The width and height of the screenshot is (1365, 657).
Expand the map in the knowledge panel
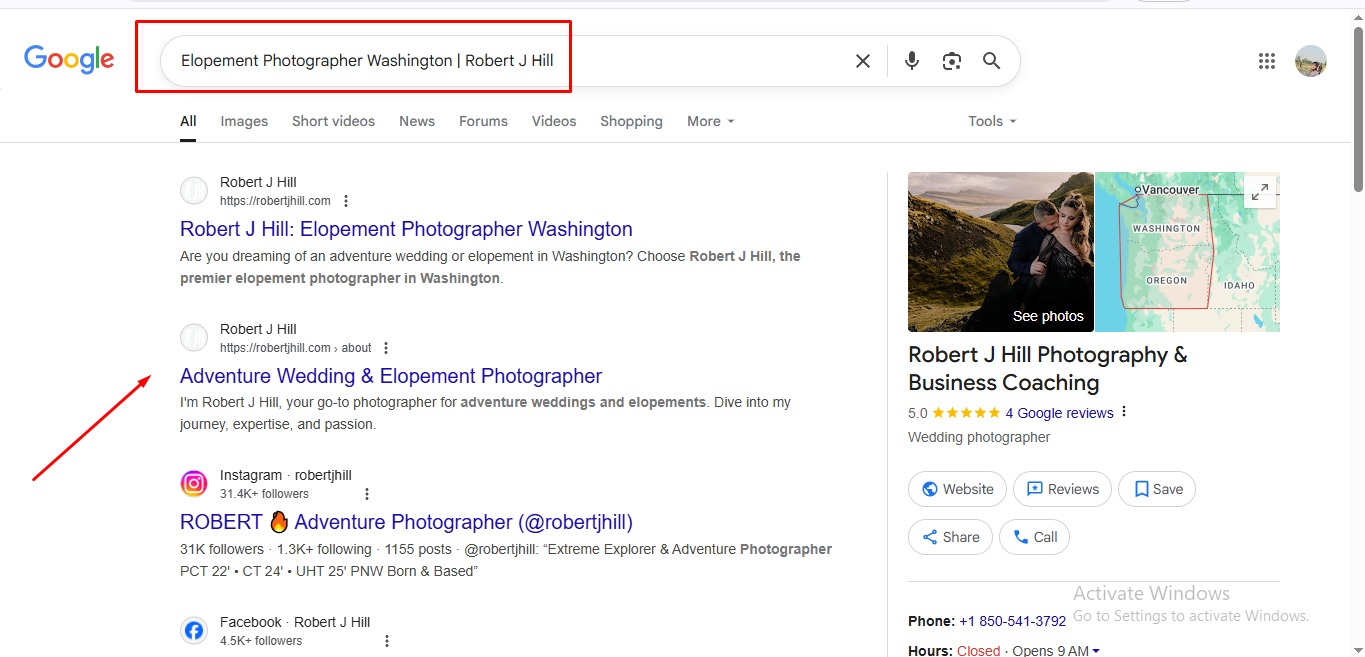[x=1259, y=191]
